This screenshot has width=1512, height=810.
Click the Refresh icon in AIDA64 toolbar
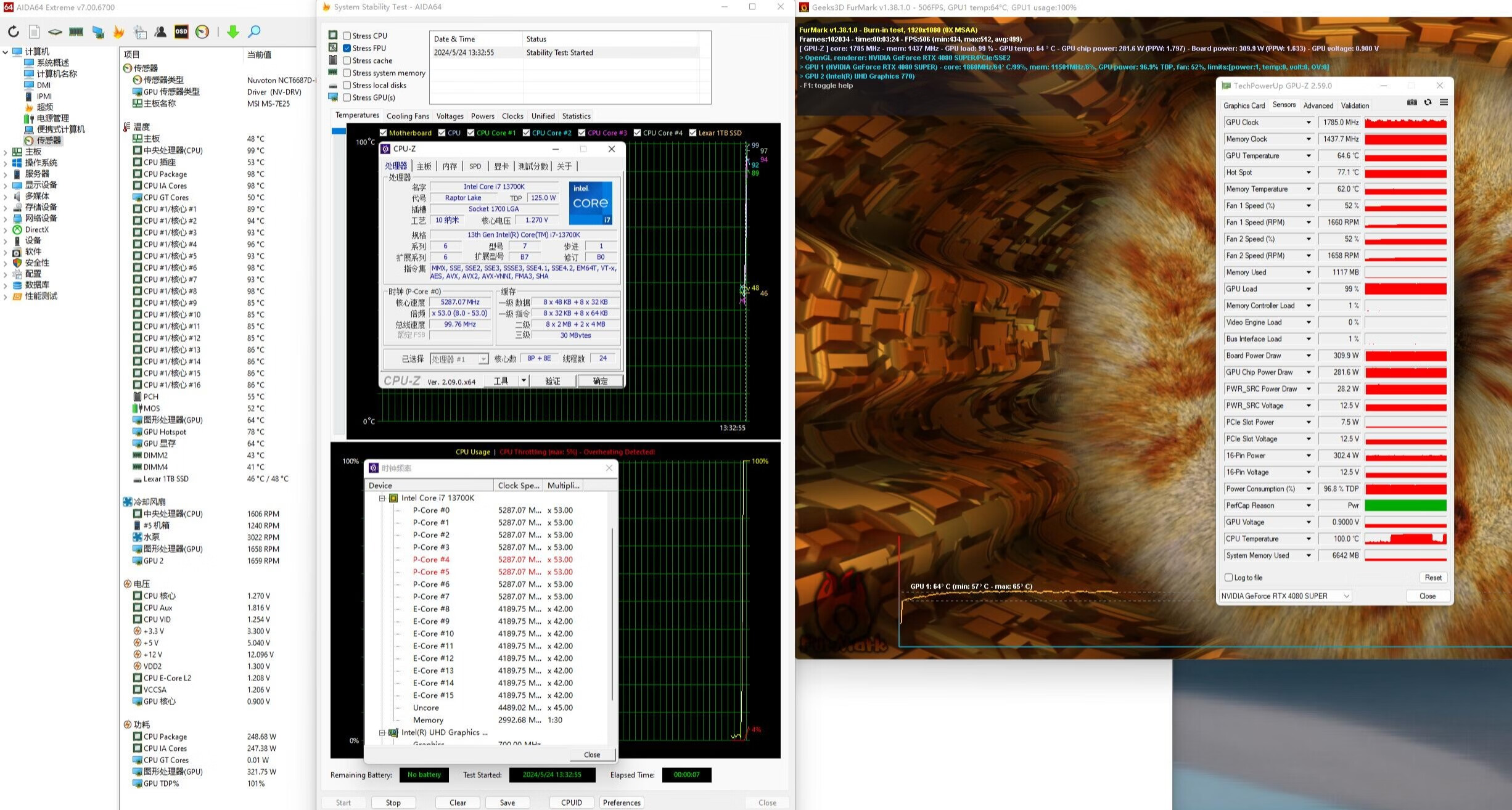coord(13,31)
